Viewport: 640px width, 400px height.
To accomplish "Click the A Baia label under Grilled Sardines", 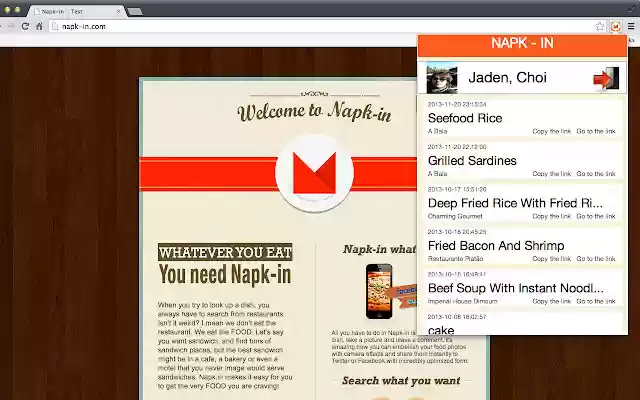I will pyautogui.click(x=438, y=173).
